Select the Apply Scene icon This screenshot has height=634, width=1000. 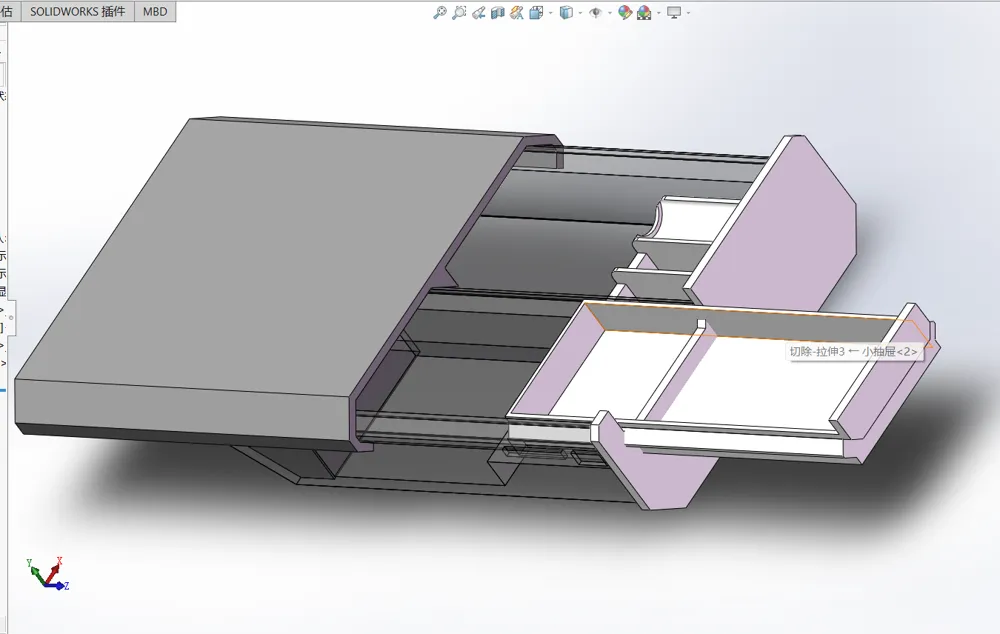pos(644,13)
